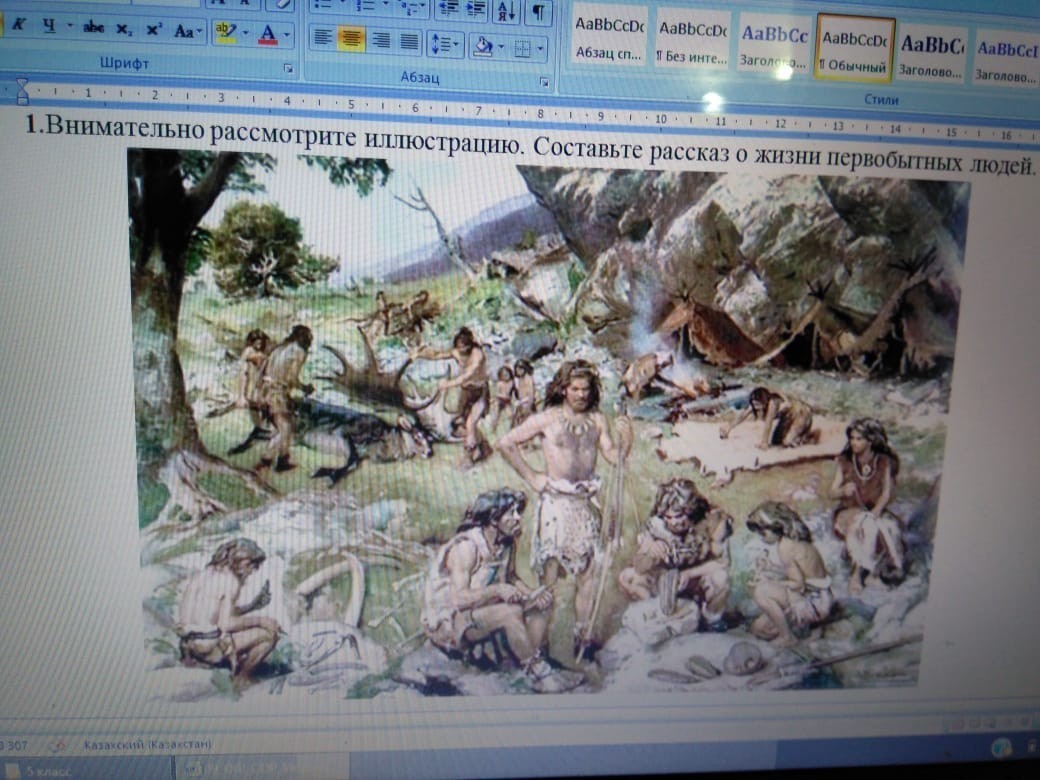This screenshot has width=1040, height=780.
Task: Click the active center alignment button
Action: point(351,39)
